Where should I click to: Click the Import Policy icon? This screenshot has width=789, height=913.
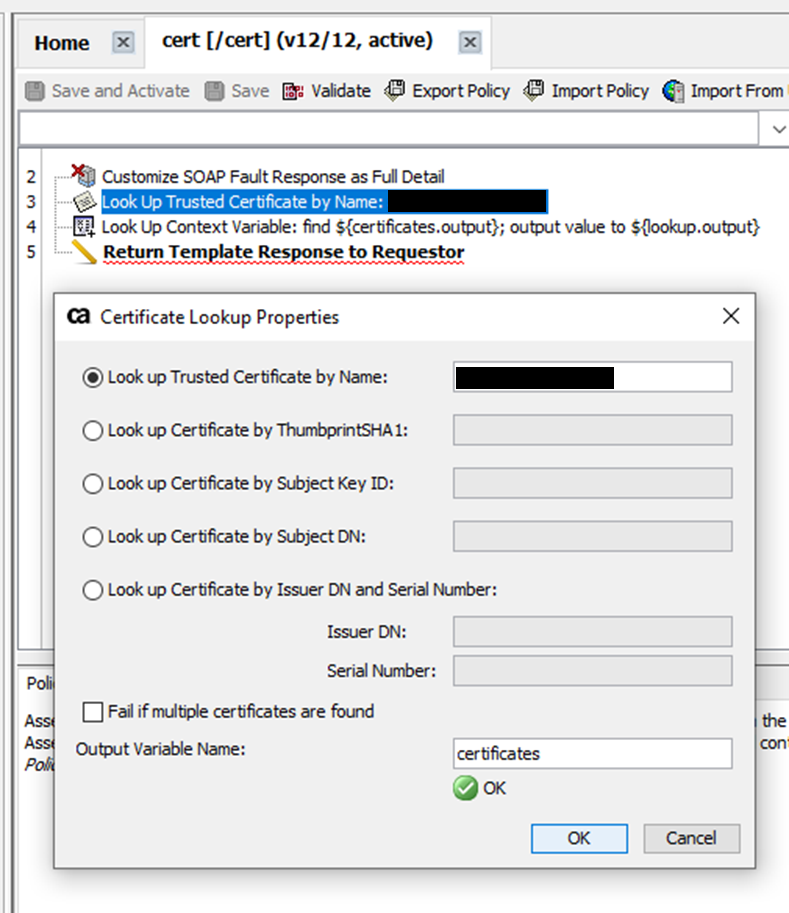pos(535,90)
